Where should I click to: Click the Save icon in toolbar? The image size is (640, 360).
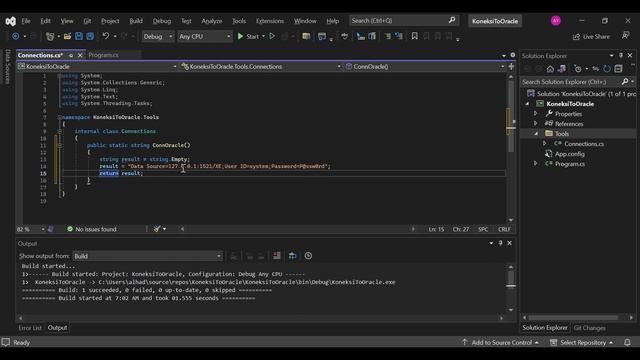(x=79, y=36)
